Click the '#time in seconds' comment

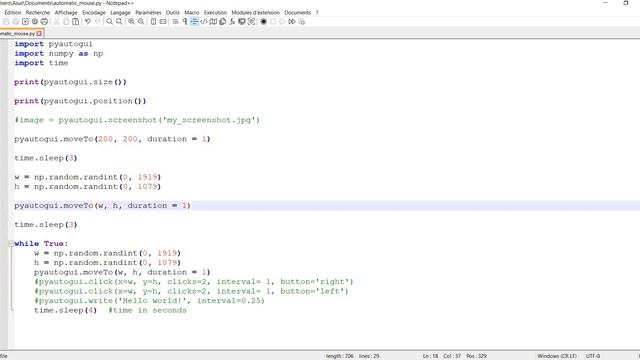tap(147, 310)
